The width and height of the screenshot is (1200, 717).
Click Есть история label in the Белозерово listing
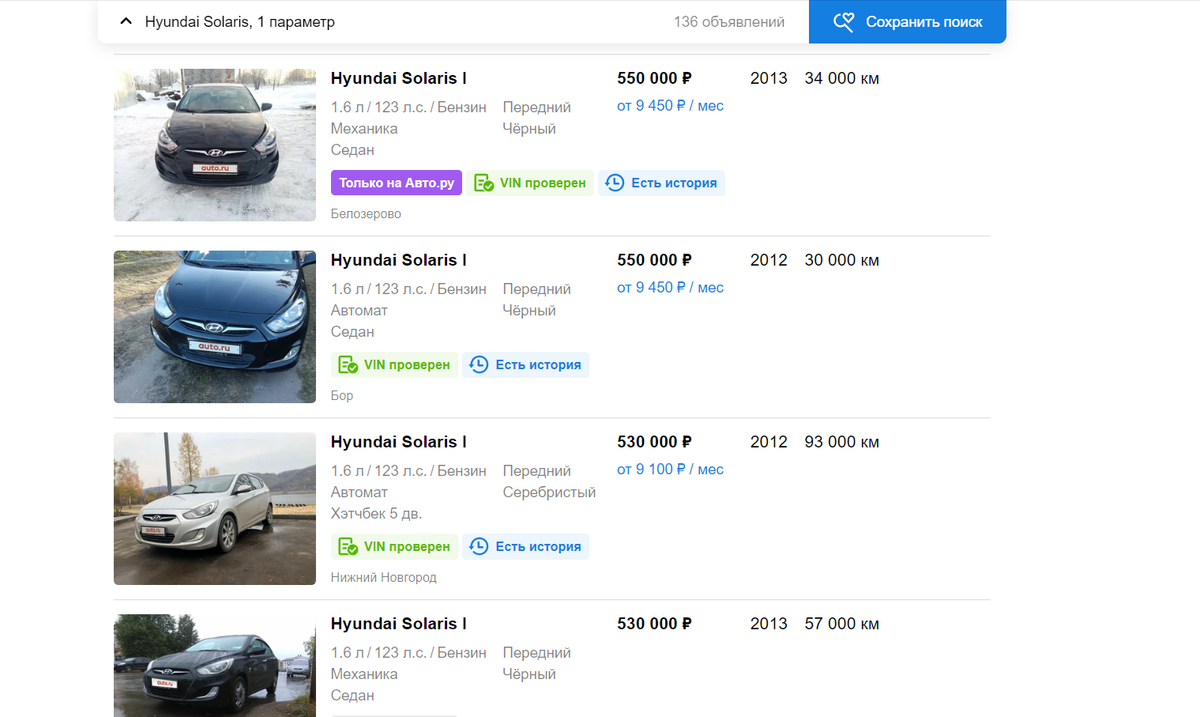point(674,183)
